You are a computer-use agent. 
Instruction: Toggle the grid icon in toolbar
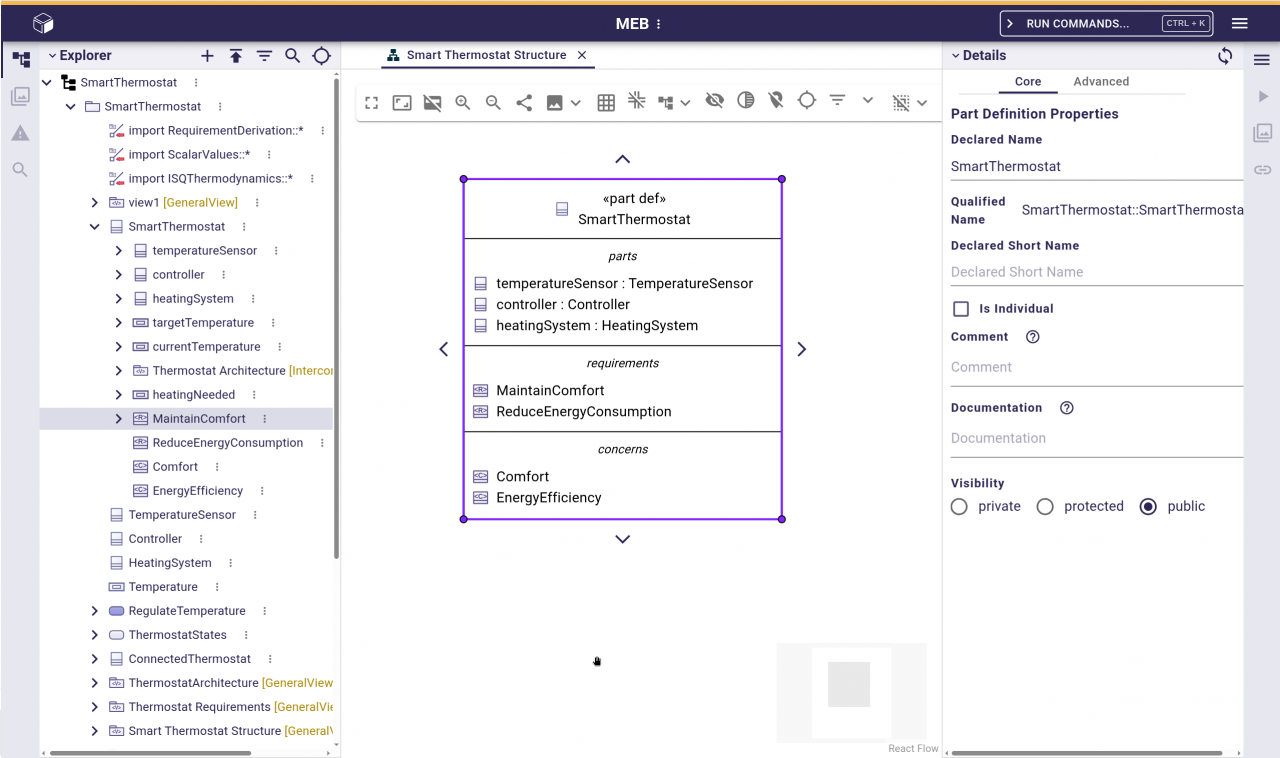[x=606, y=102]
